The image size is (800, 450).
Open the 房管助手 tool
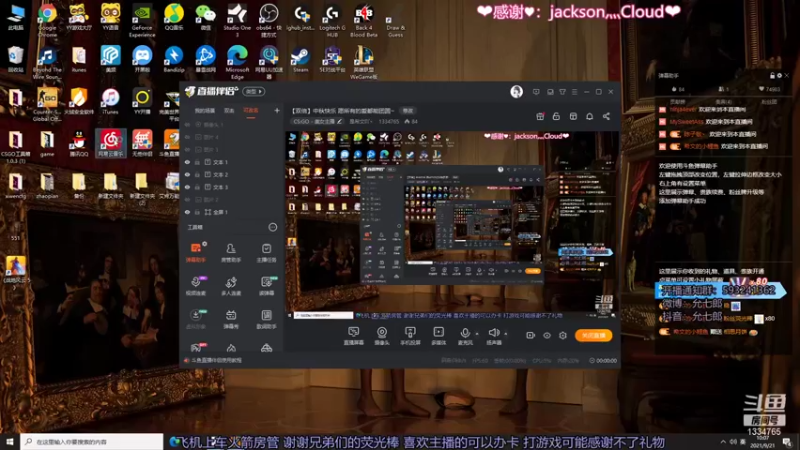pyautogui.click(x=231, y=253)
